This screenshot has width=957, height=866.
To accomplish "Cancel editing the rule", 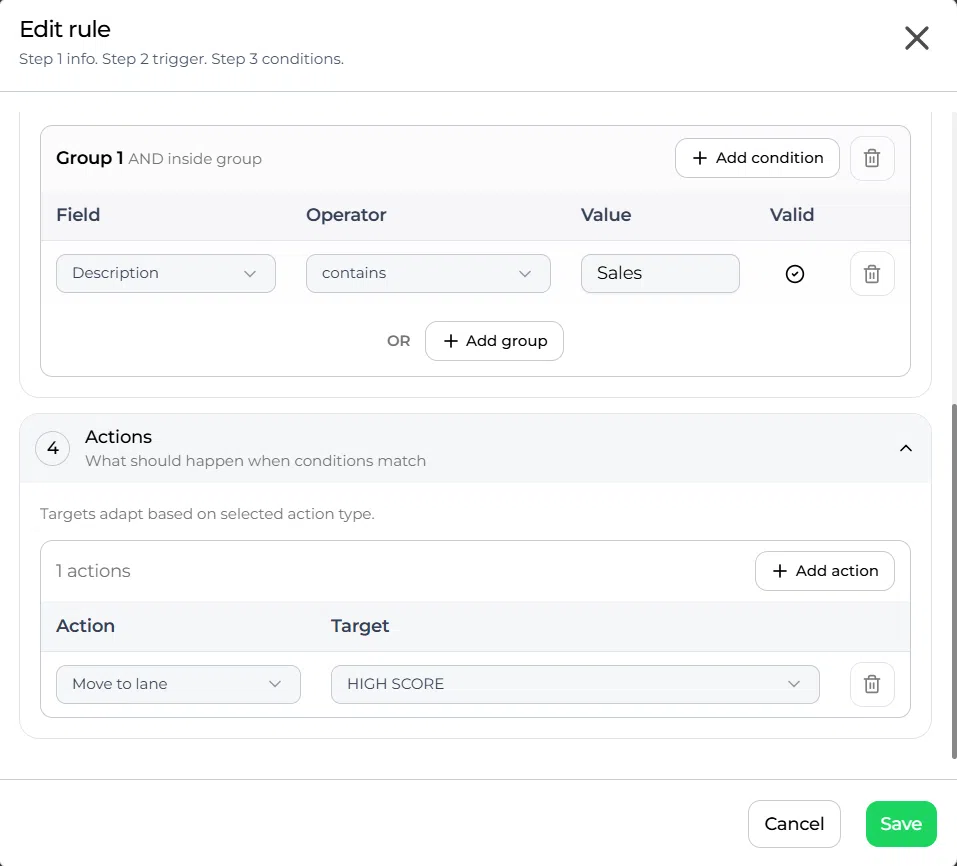I will point(794,824).
